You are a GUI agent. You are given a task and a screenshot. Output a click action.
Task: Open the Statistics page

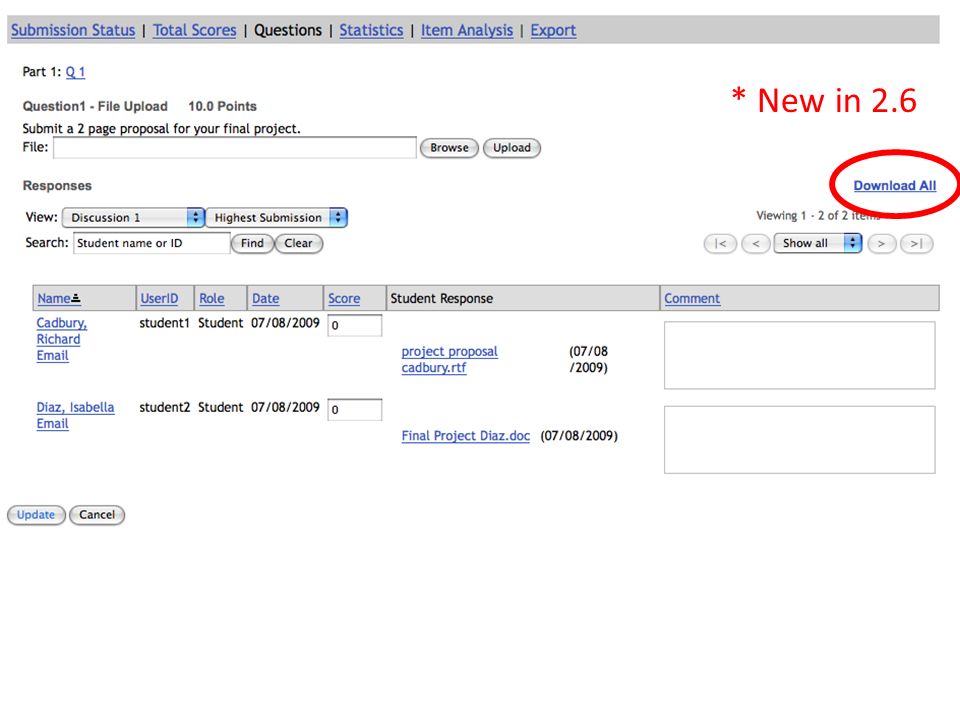[x=371, y=30]
